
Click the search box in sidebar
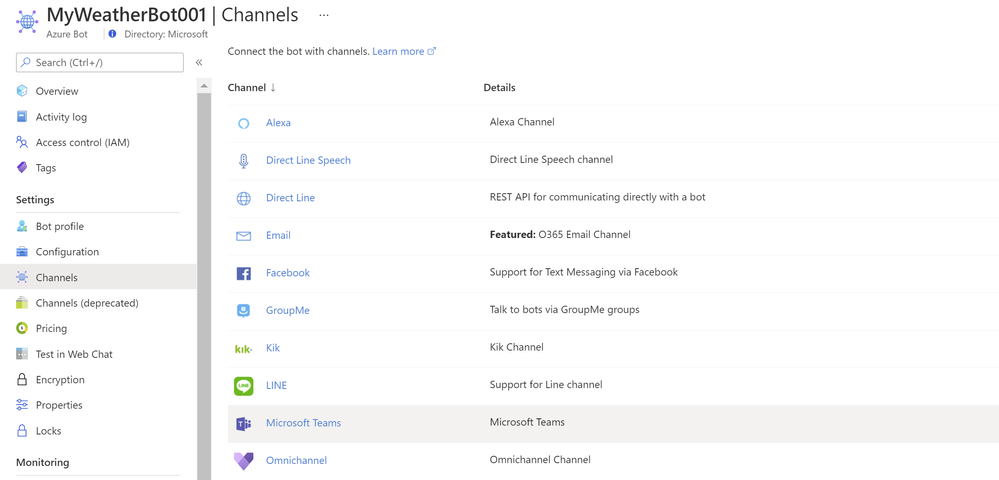click(x=99, y=62)
